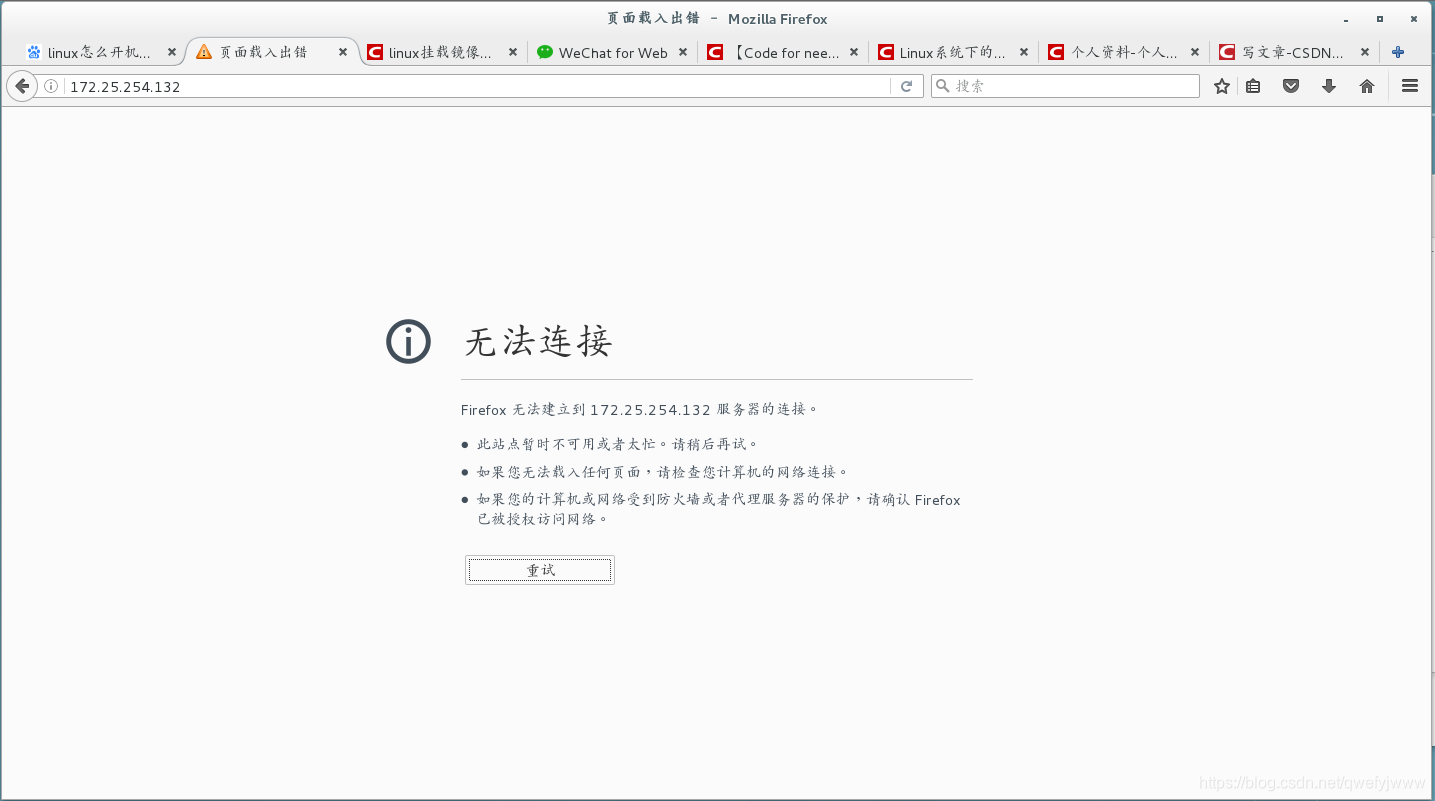Click the large info circle icon on error page
This screenshot has height=801, width=1435.
pyautogui.click(x=408, y=342)
